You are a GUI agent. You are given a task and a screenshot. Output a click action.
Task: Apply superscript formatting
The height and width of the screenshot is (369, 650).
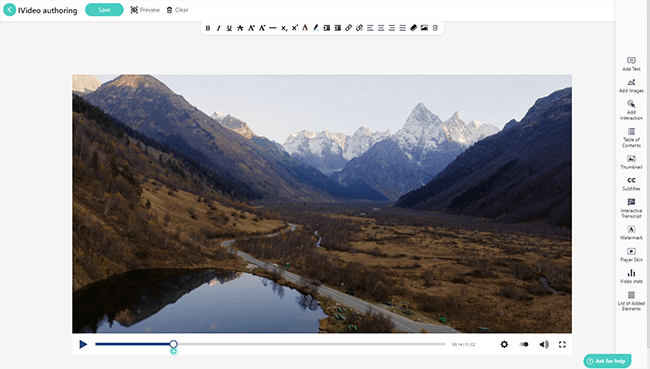[x=294, y=28]
